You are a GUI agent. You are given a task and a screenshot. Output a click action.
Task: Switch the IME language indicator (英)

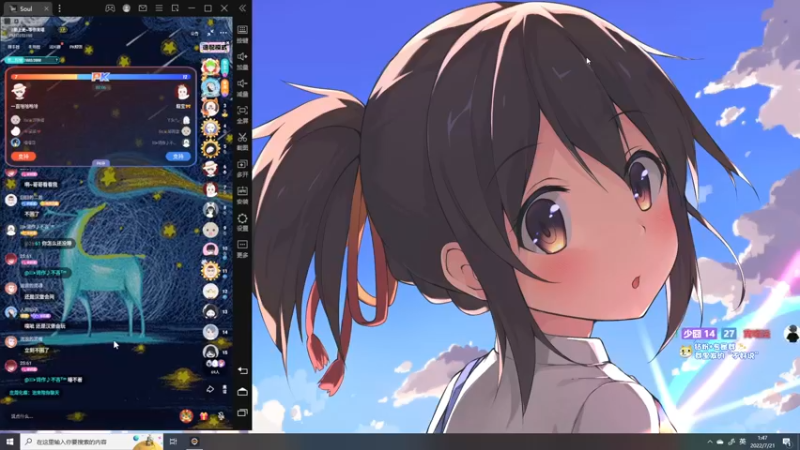pyautogui.click(x=742, y=442)
